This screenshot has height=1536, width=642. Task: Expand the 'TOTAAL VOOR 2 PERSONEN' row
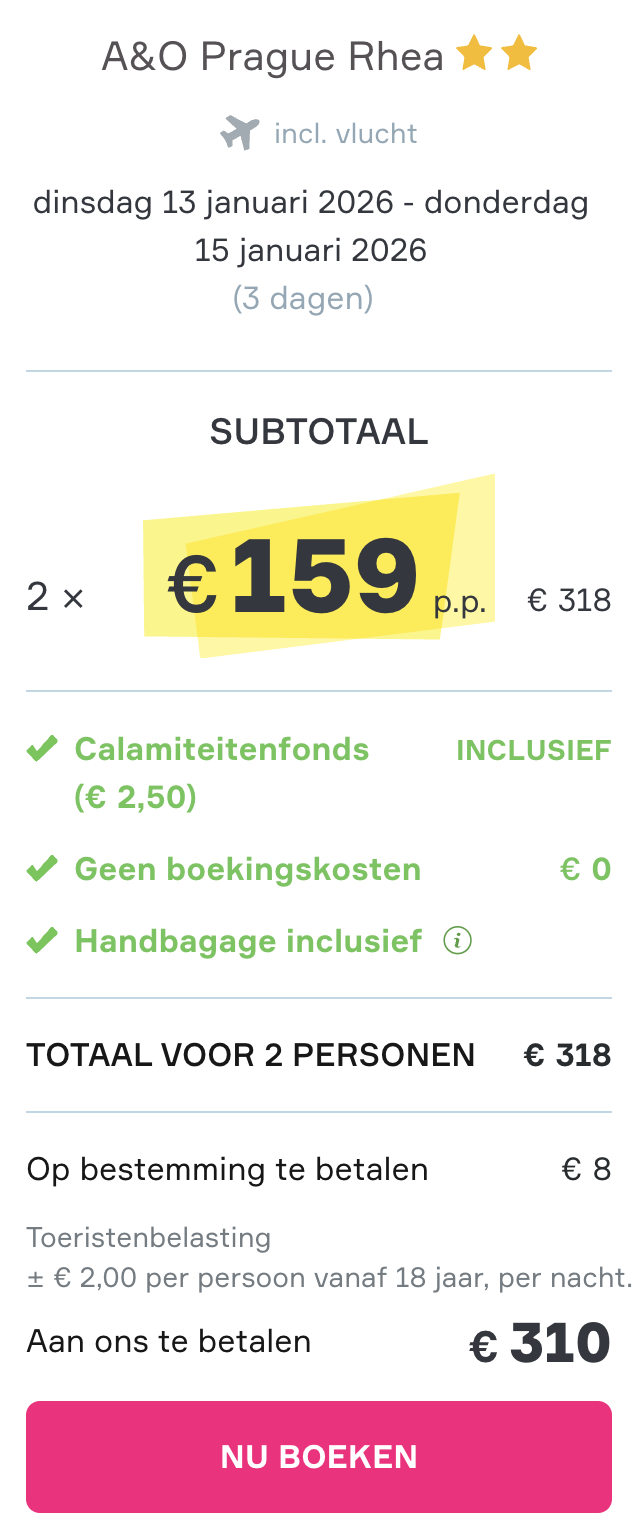pyautogui.click(x=251, y=1054)
